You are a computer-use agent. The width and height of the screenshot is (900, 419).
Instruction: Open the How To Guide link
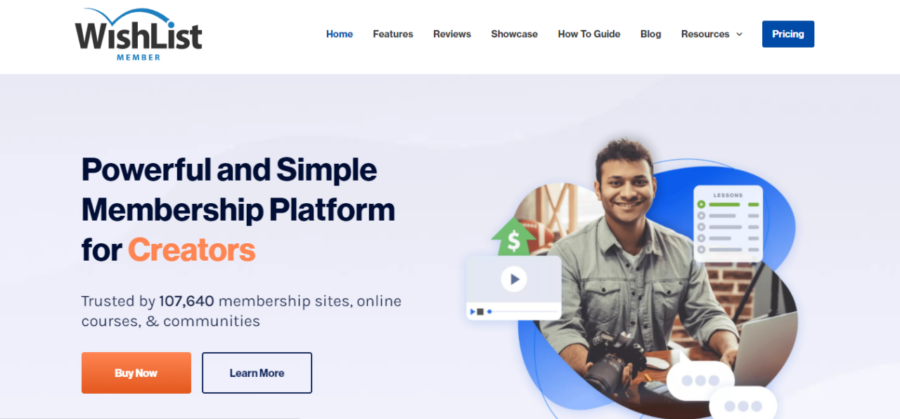[589, 34]
